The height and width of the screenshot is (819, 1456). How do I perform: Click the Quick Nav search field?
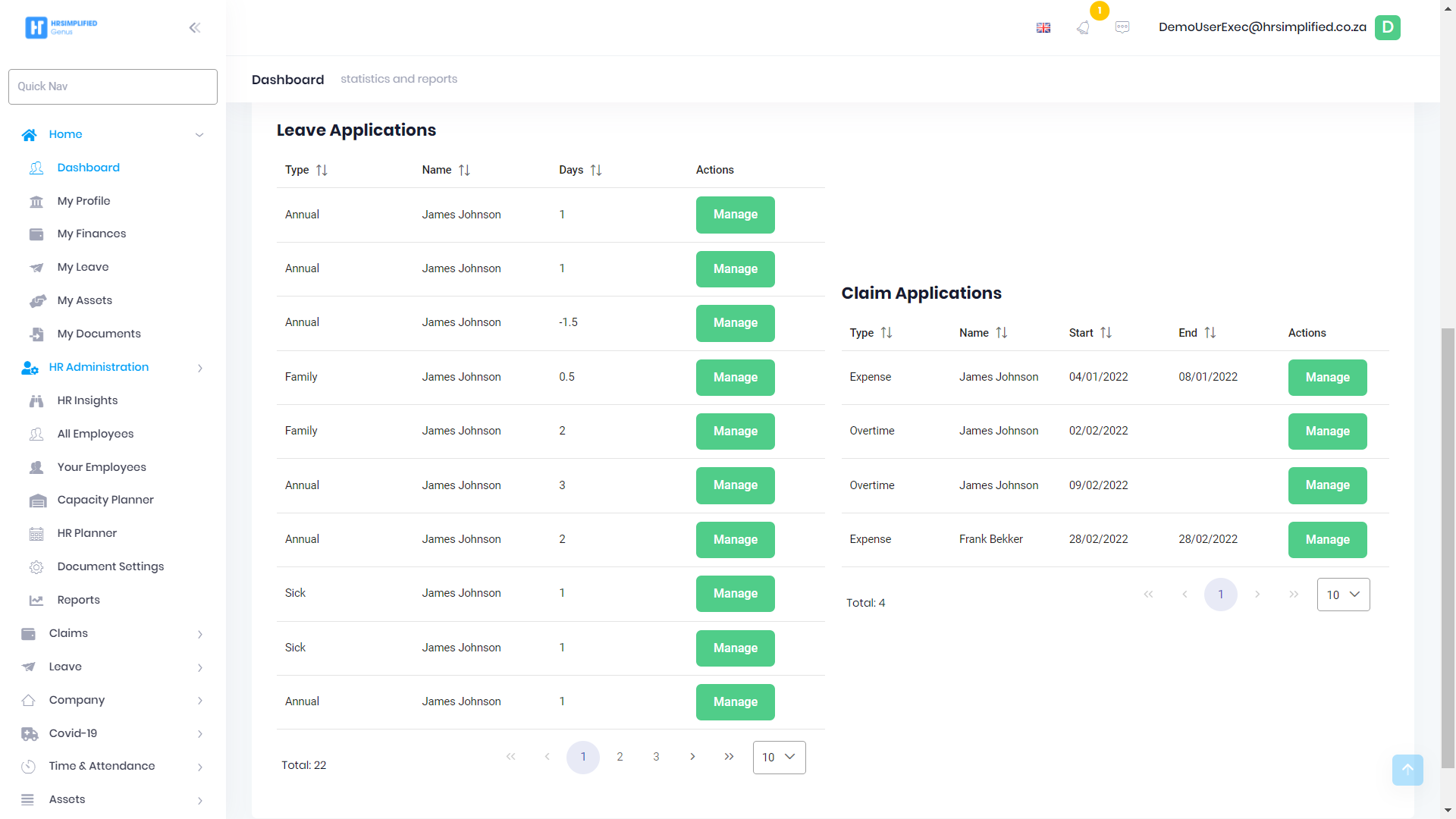[112, 86]
